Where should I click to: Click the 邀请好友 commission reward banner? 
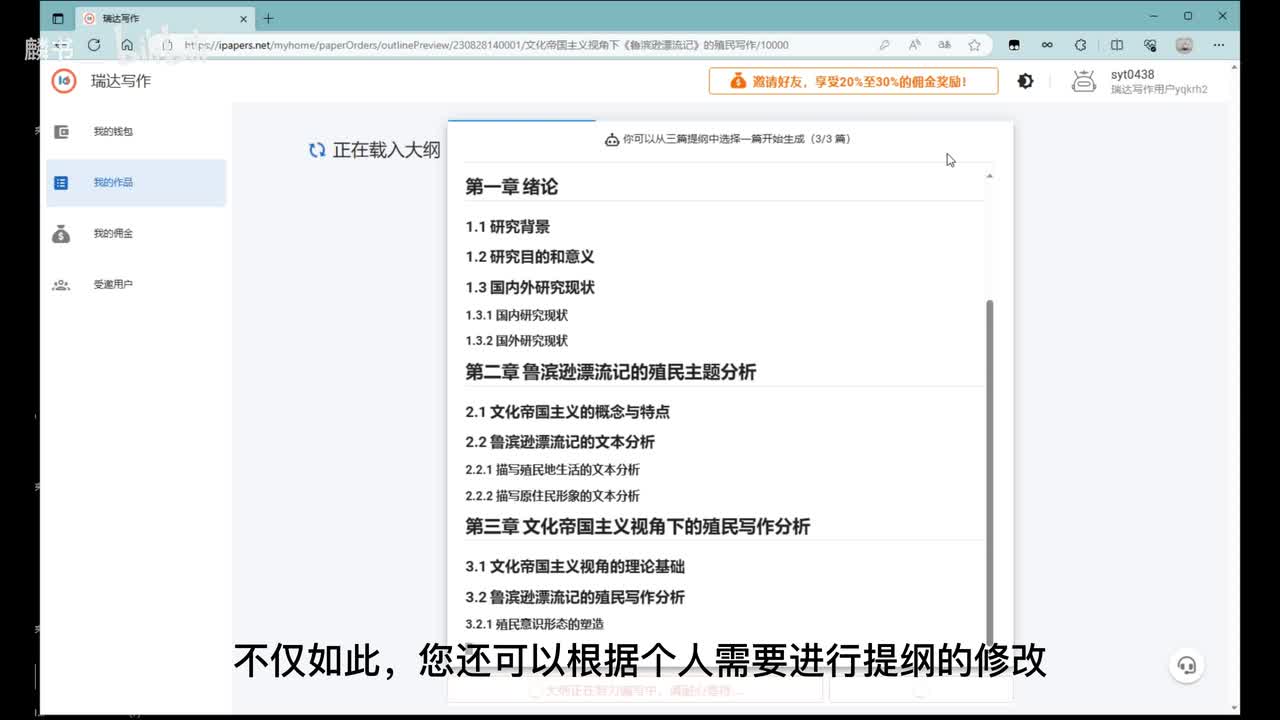pyautogui.click(x=853, y=81)
